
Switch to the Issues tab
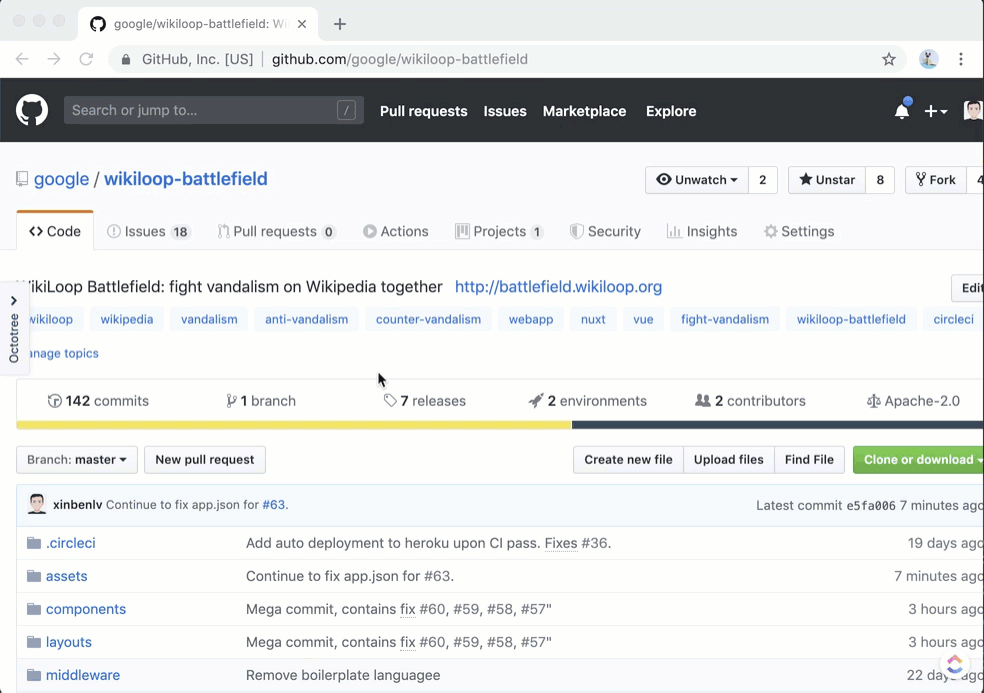click(x=148, y=231)
